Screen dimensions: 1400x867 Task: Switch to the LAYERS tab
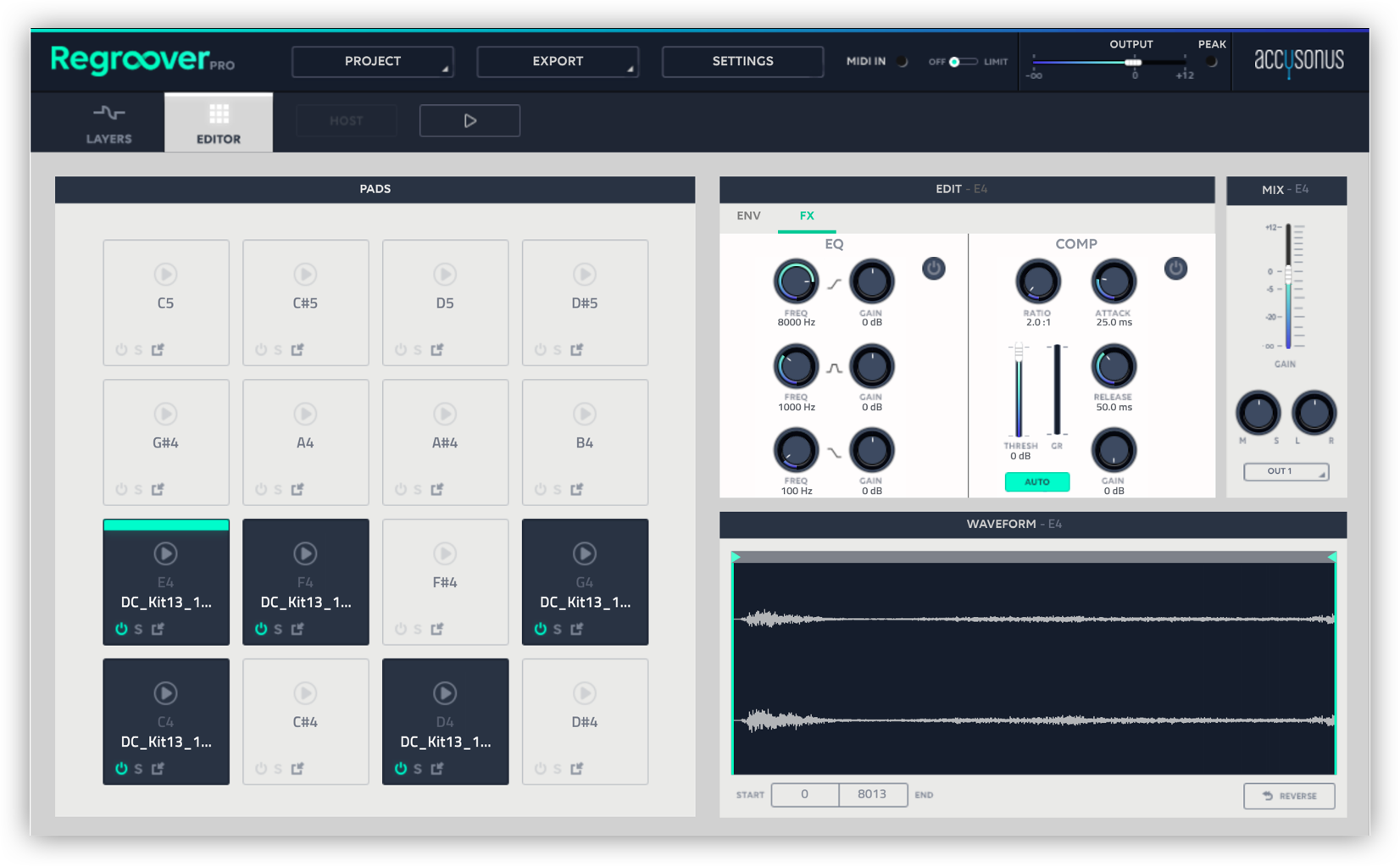pyautogui.click(x=109, y=124)
